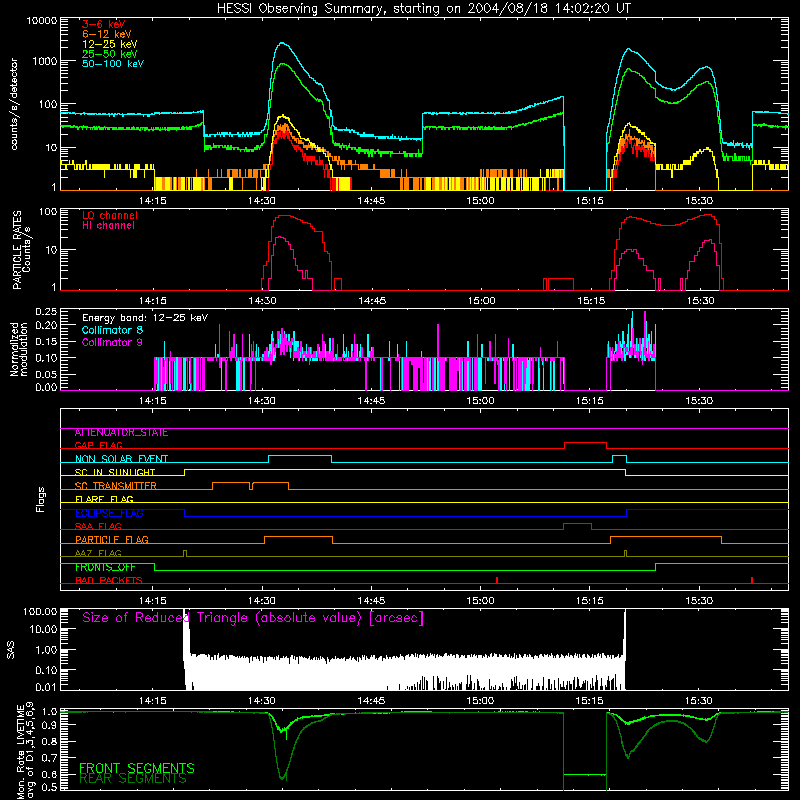Click the 15:00 tick under the Flags panel

click(x=480, y=601)
